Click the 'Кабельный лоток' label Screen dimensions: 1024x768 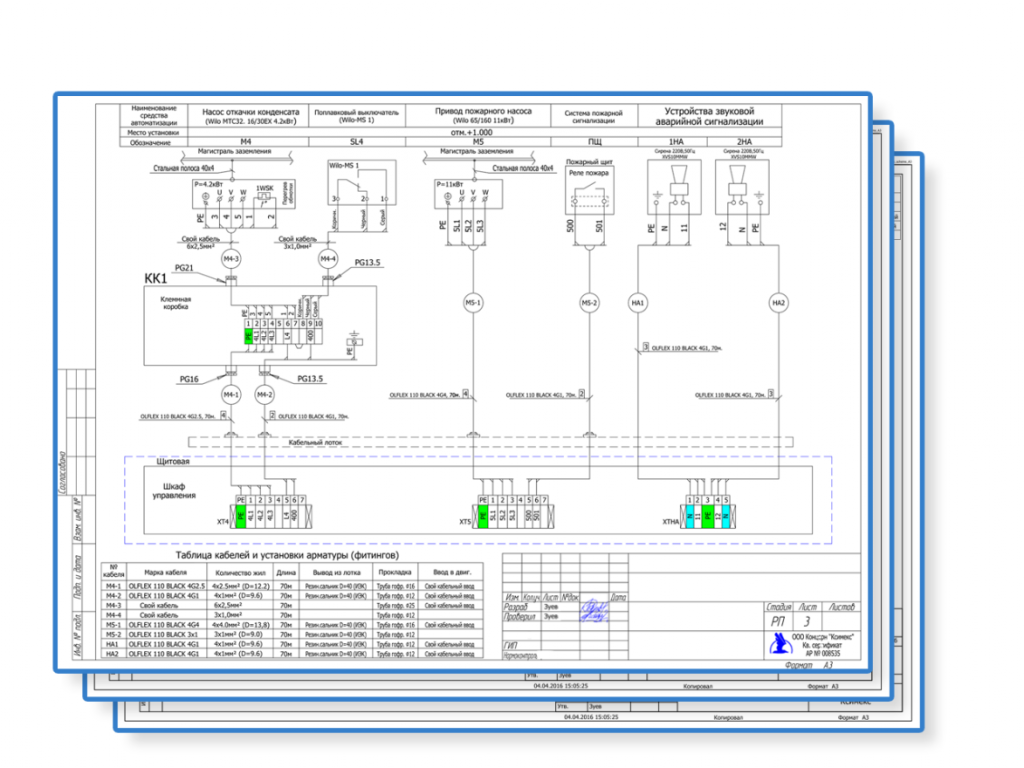(315, 442)
